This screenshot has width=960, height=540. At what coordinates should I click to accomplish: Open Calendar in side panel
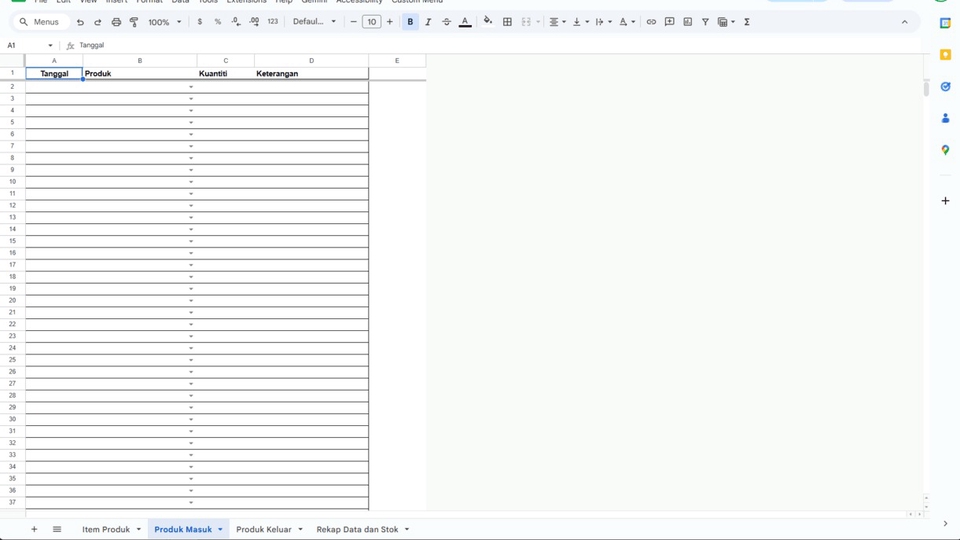point(945,23)
